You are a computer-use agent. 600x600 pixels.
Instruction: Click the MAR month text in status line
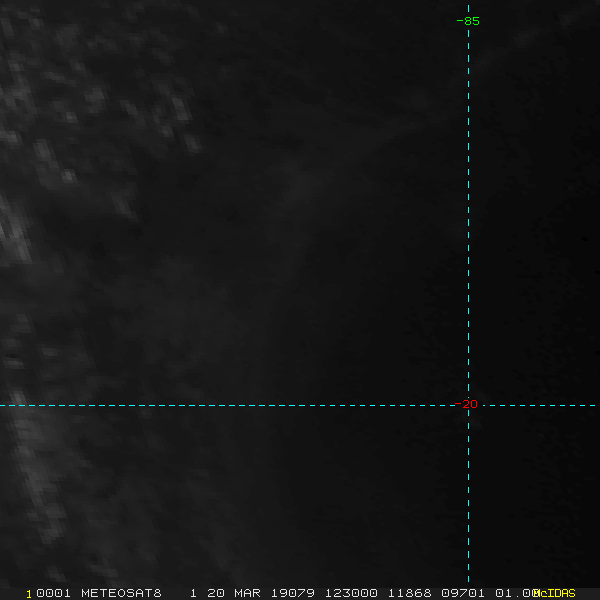tap(247, 593)
